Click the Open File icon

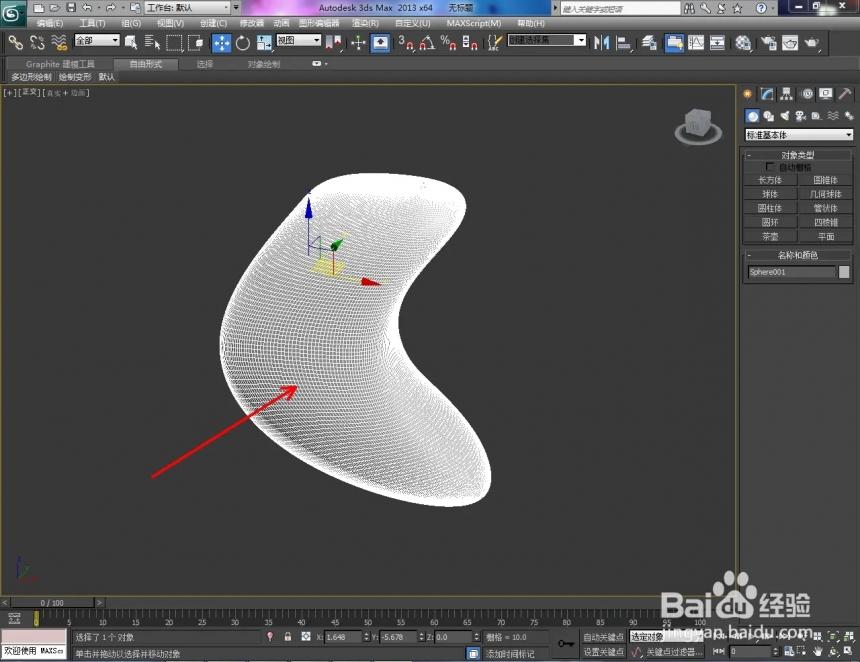[x=55, y=8]
